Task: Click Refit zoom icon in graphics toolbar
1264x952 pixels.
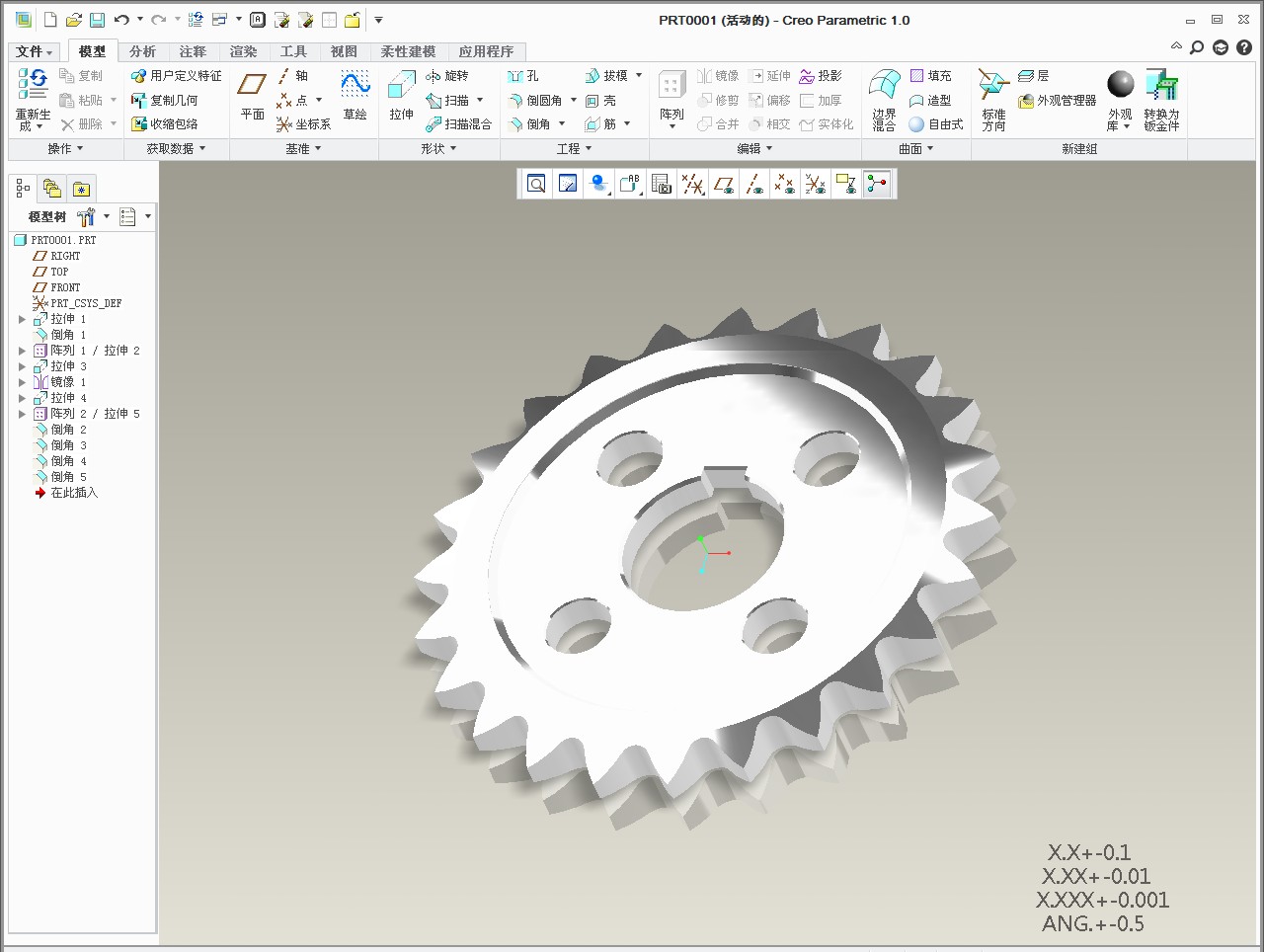Action: [536, 184]
